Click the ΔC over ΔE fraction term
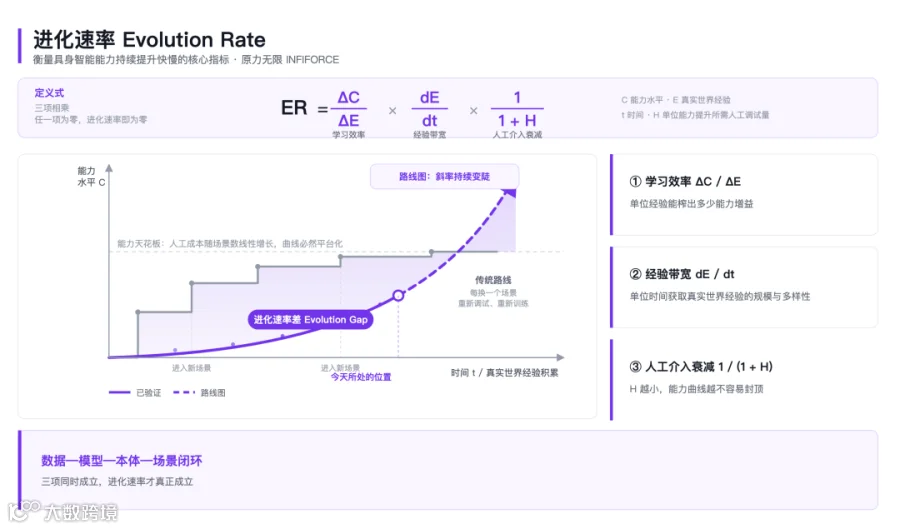Screen dimensions: 900x529 [348, 109]
